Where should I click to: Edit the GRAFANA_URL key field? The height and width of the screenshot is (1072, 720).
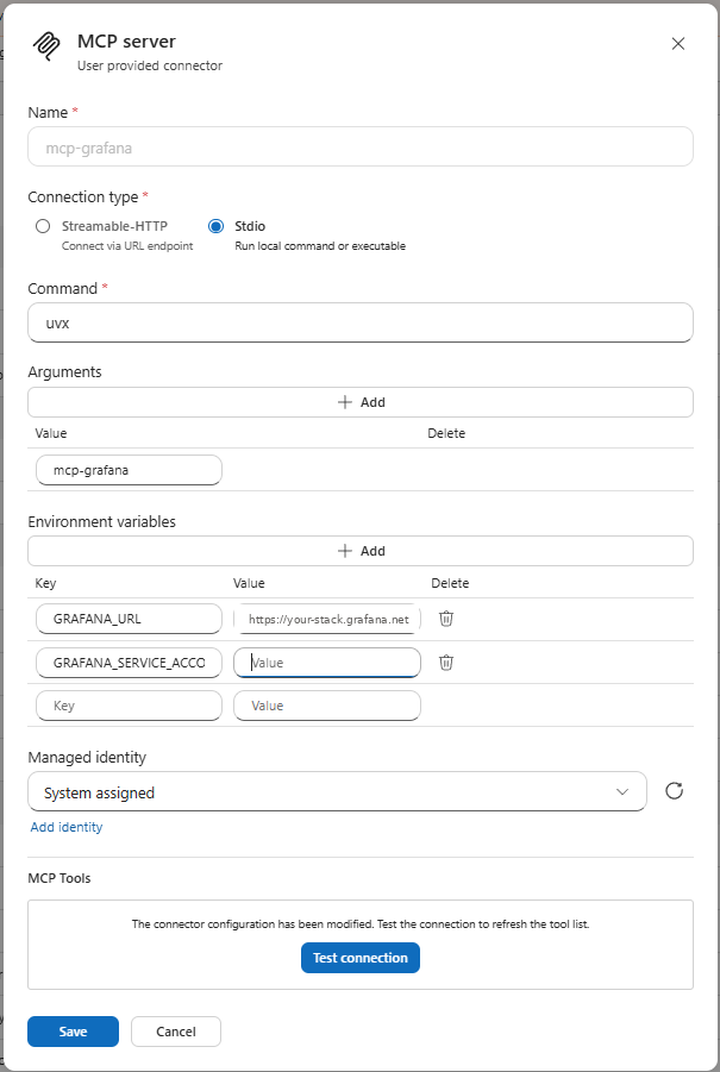tap(129, 619)
